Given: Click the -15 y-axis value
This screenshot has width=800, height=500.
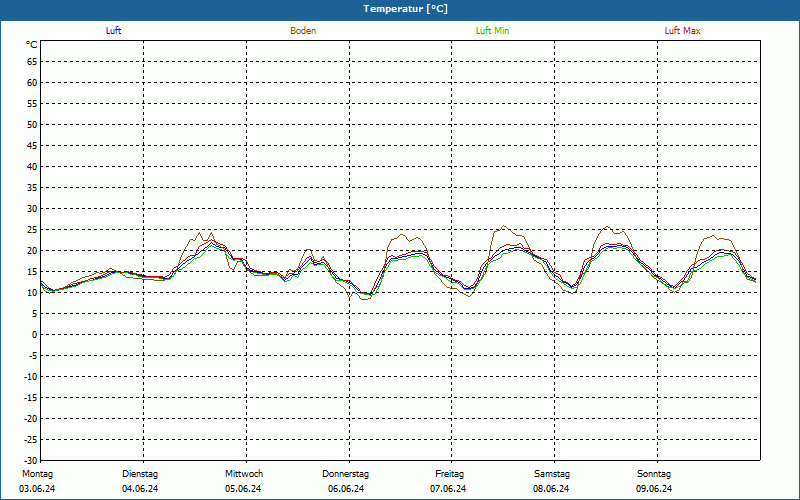Looking at the screenshot, I should point(32,397).
